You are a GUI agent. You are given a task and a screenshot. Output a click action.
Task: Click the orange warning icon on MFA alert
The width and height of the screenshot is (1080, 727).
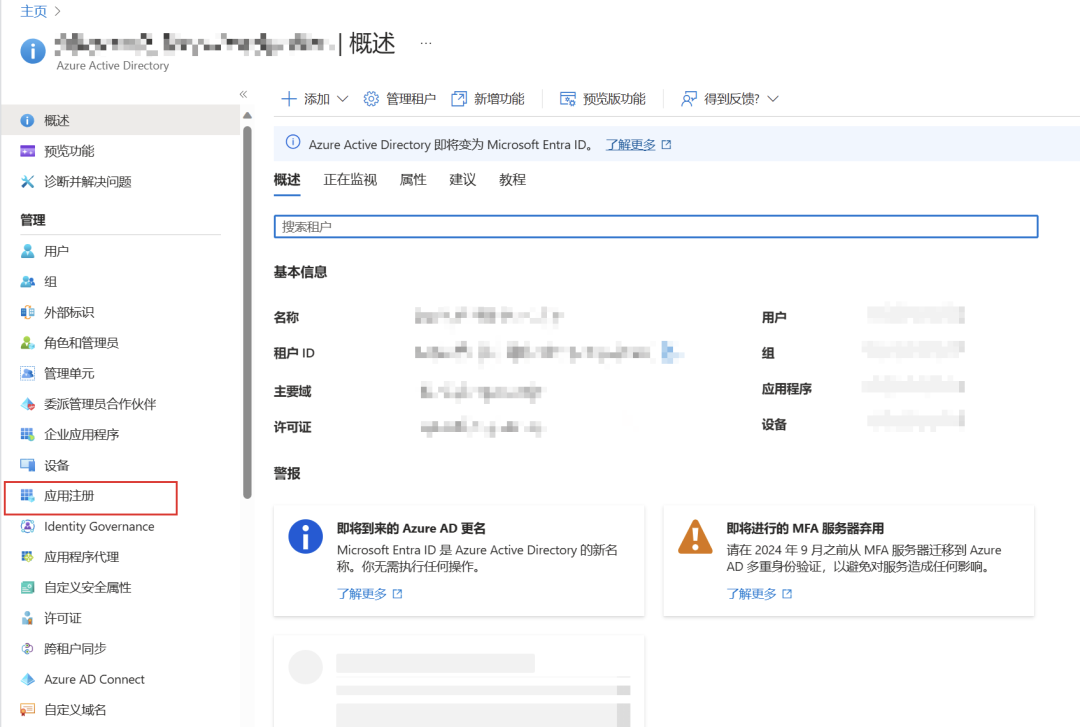click(x=695, y=537)
